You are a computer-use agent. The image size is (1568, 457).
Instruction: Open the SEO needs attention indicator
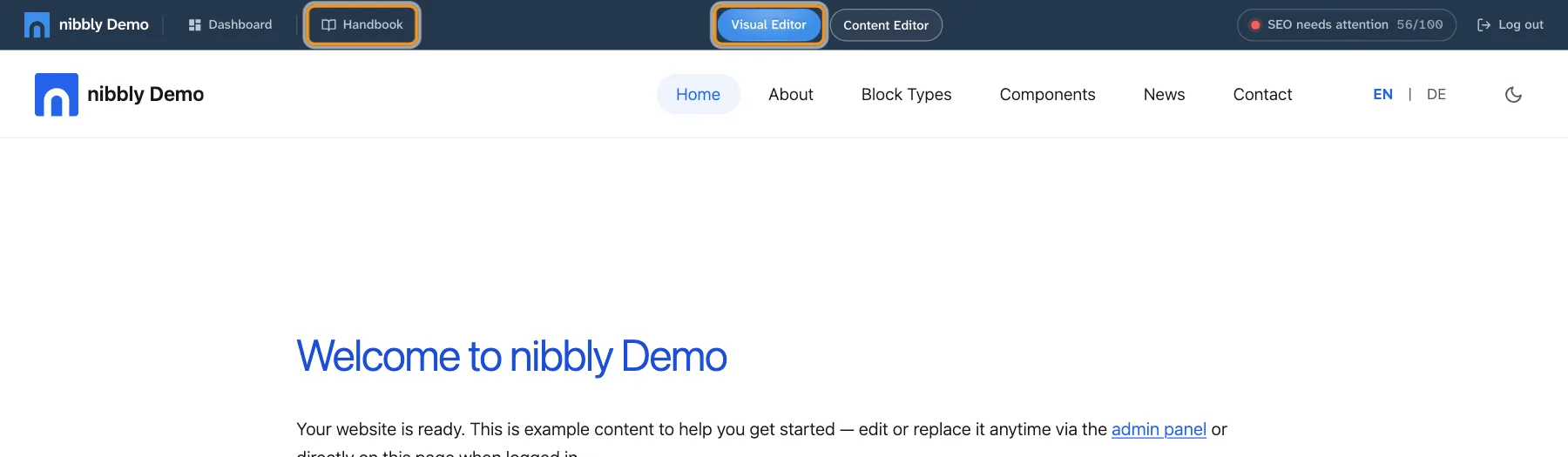coord(1346,24)
